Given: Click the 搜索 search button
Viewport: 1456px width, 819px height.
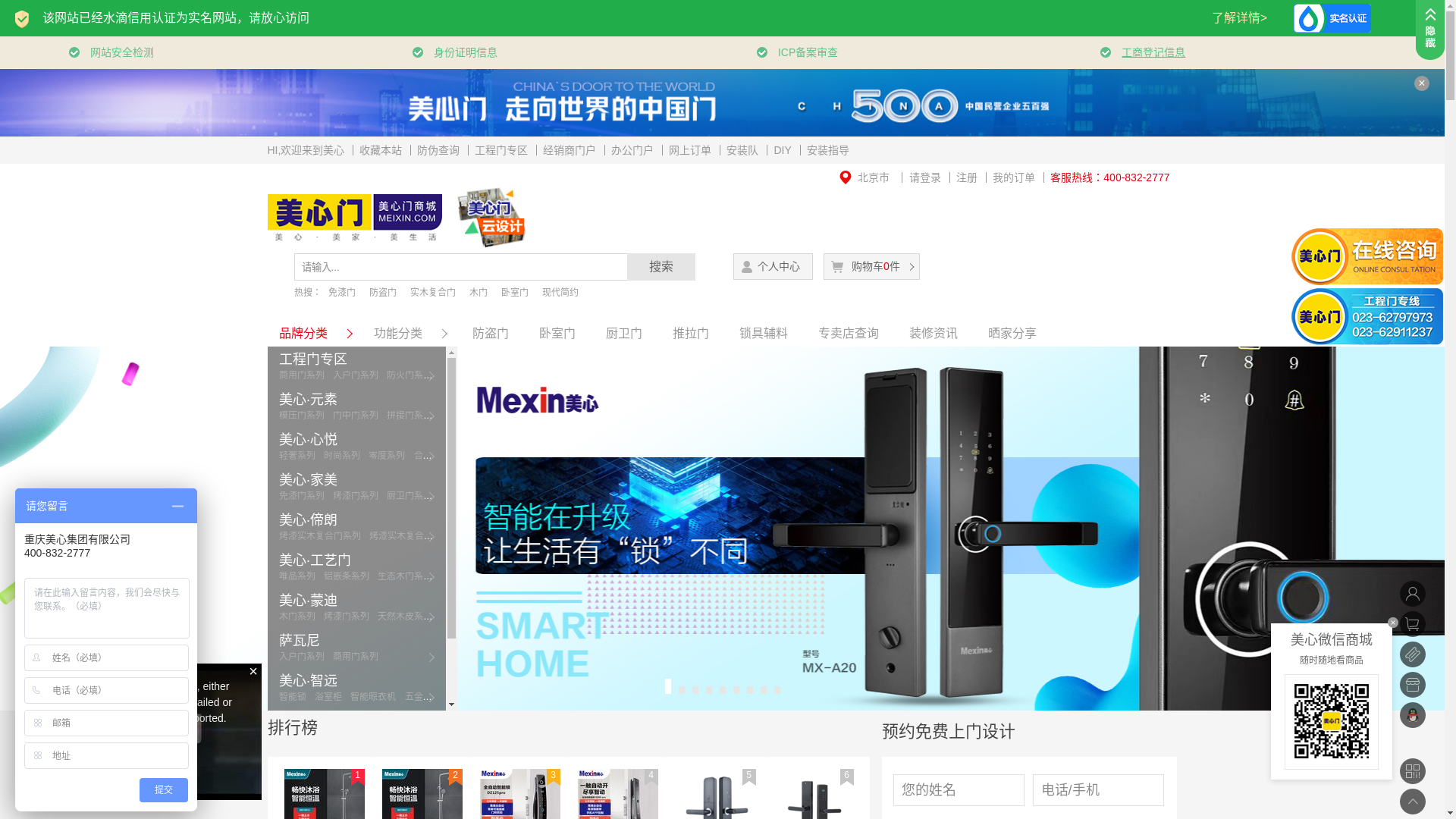Looking at the screenshot, I should (661, 267).
